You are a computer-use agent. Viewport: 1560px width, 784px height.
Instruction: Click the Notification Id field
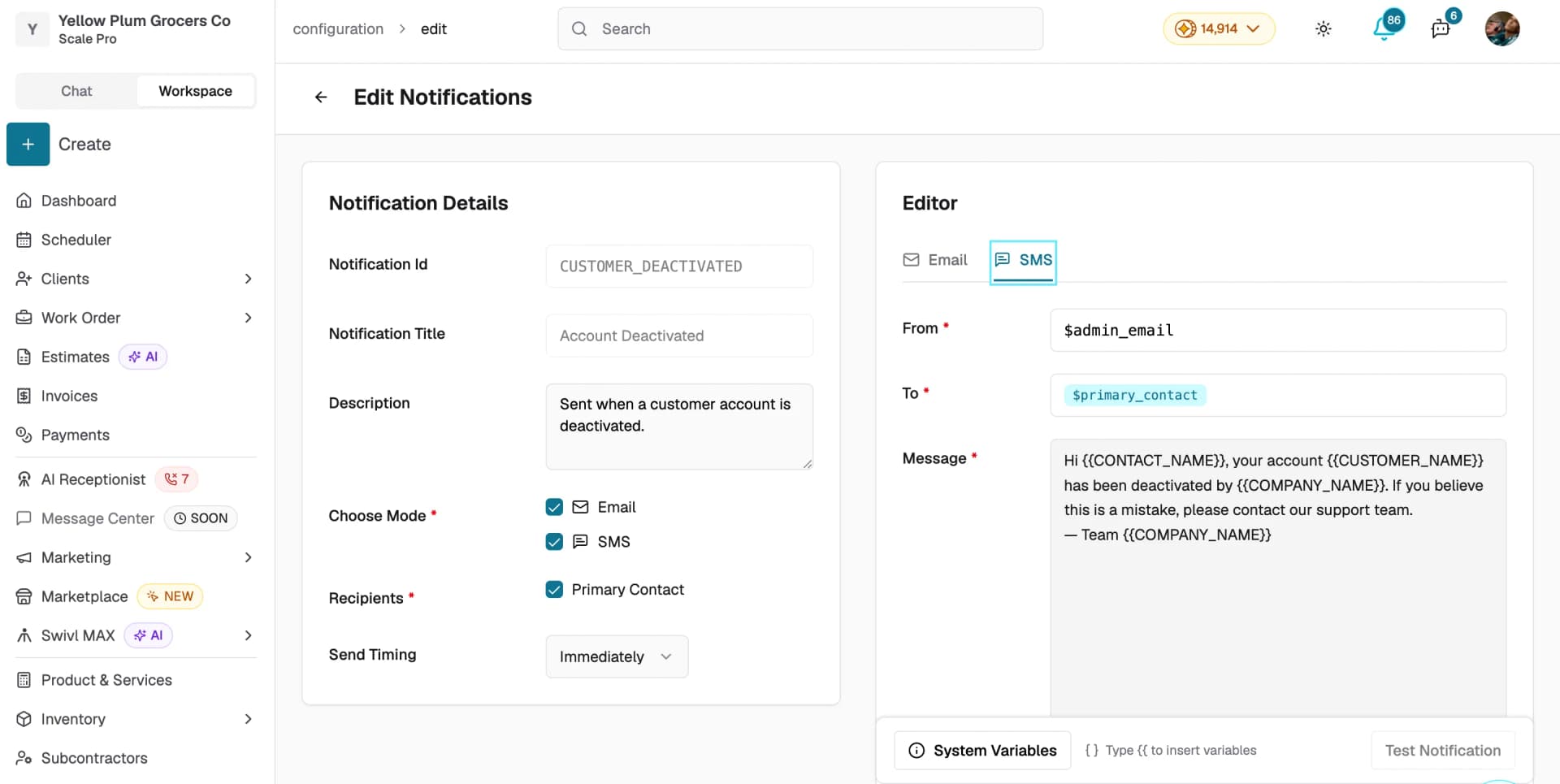(x=679, y=266)
